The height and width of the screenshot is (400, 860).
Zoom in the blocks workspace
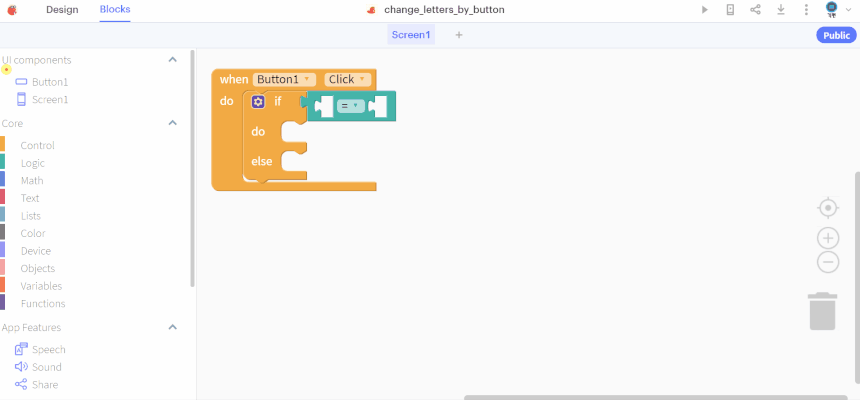click(828, 238)
